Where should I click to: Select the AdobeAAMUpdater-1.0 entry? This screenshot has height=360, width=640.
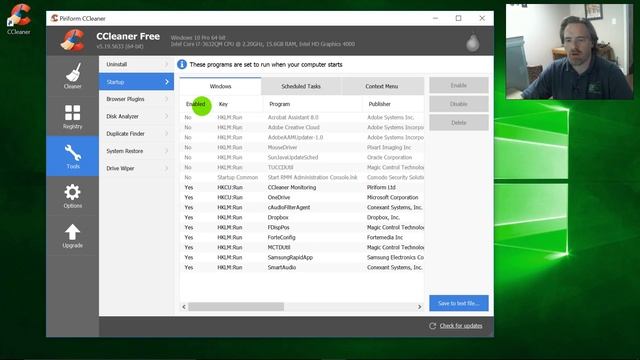coord(302,138)
